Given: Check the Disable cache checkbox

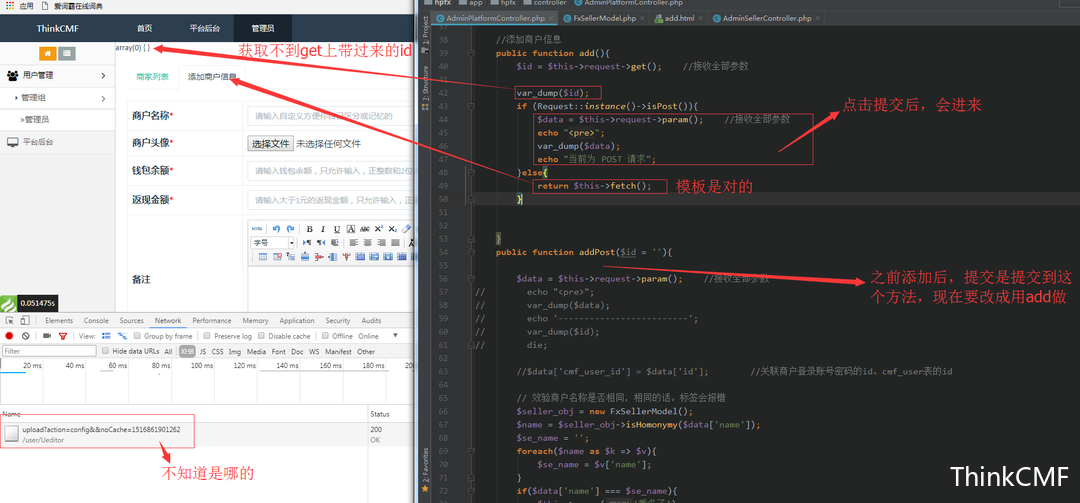Looking at the screenshot, I should coord(261,336).
